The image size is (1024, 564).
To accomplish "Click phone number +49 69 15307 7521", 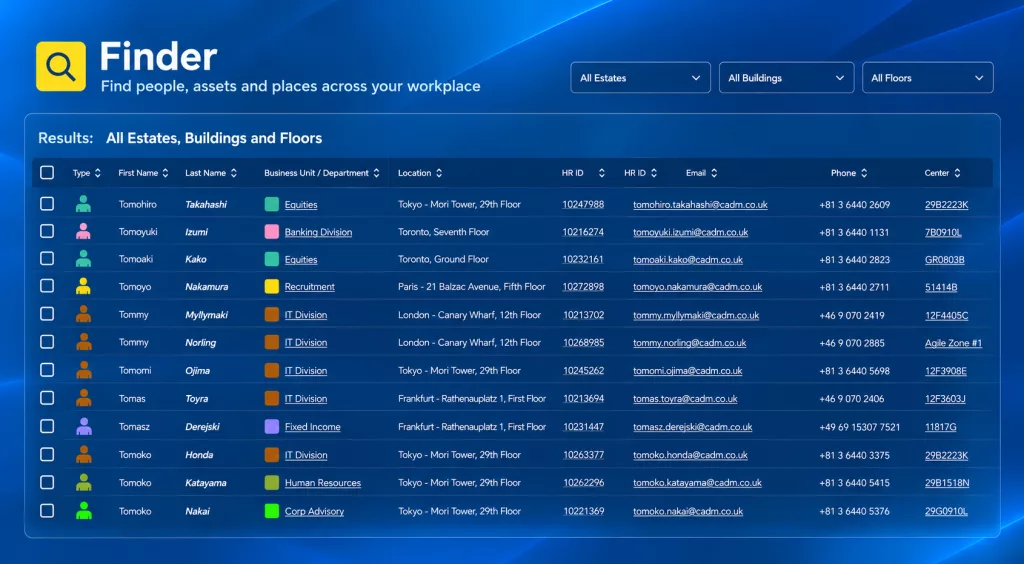I will coord(859,427).
